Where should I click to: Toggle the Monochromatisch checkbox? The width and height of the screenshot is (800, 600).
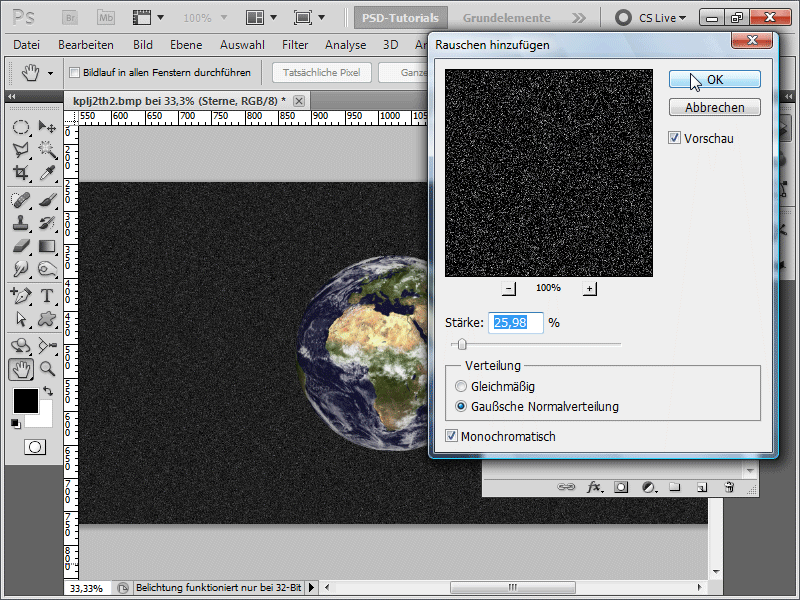click(451, 436)
